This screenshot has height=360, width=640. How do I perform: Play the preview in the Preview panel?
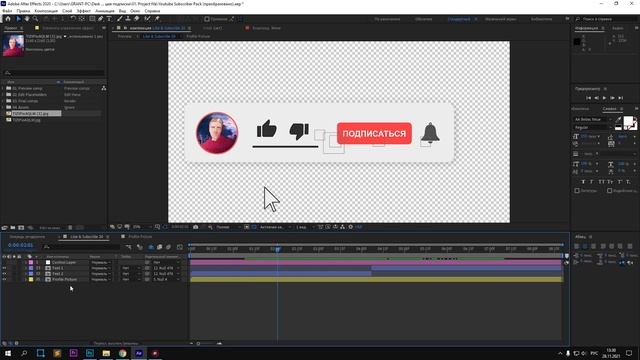click(604, 98)
